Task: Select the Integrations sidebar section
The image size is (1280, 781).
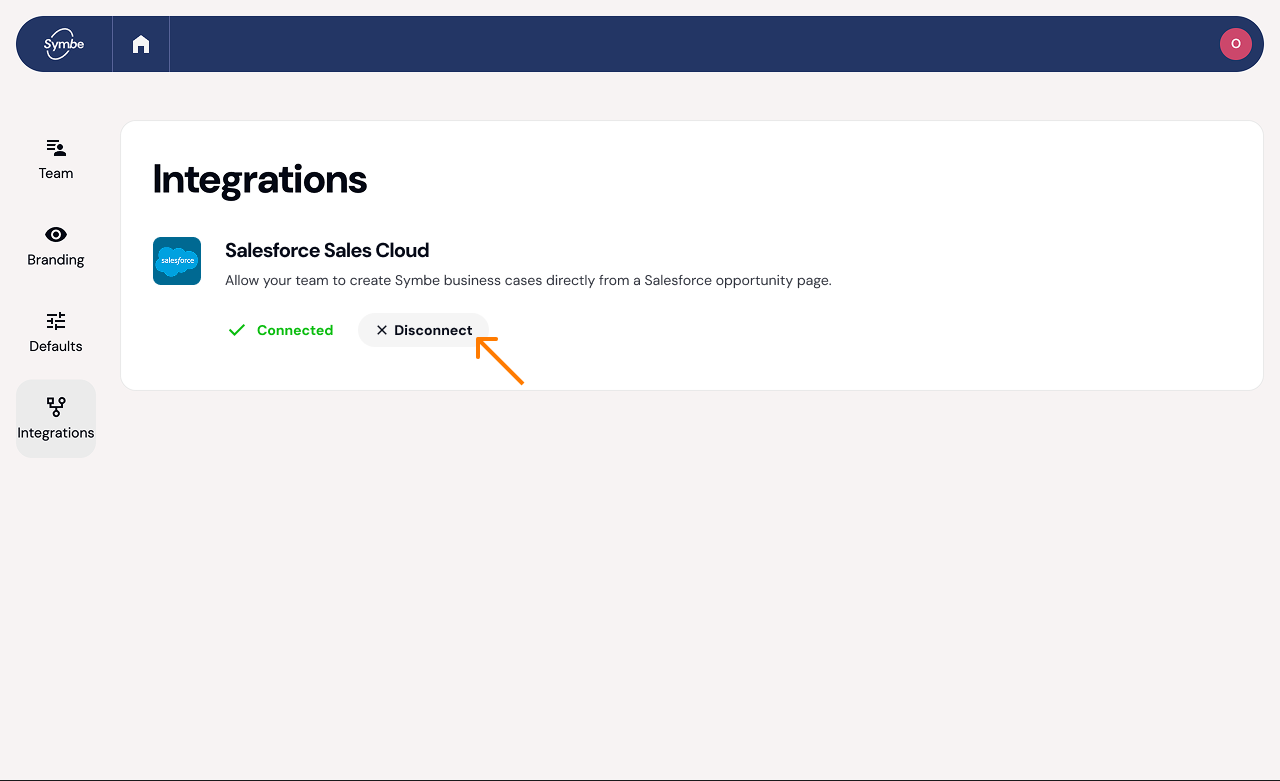Action: [x=56, y=419]
